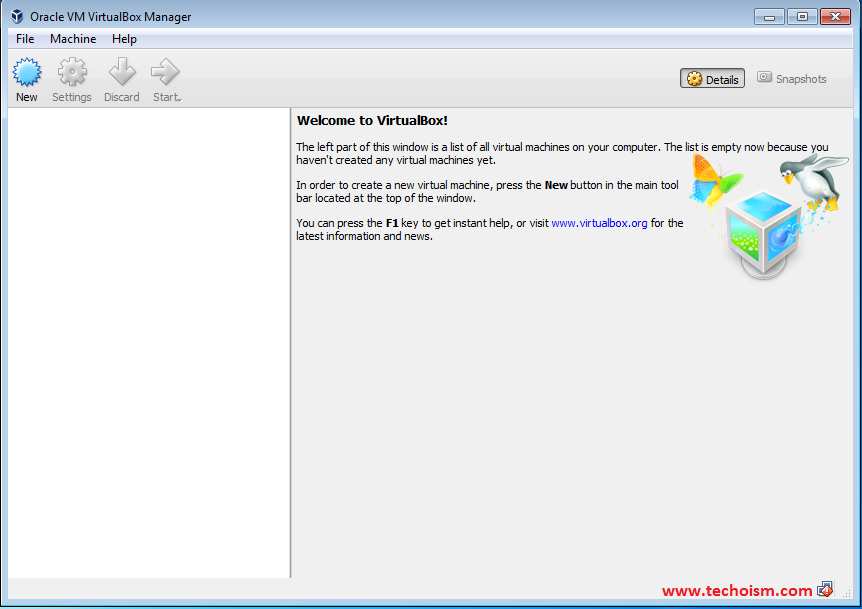Minimize the VirtualBox Manager window
Screen dimensions: 862x609
tap(769, 17)
